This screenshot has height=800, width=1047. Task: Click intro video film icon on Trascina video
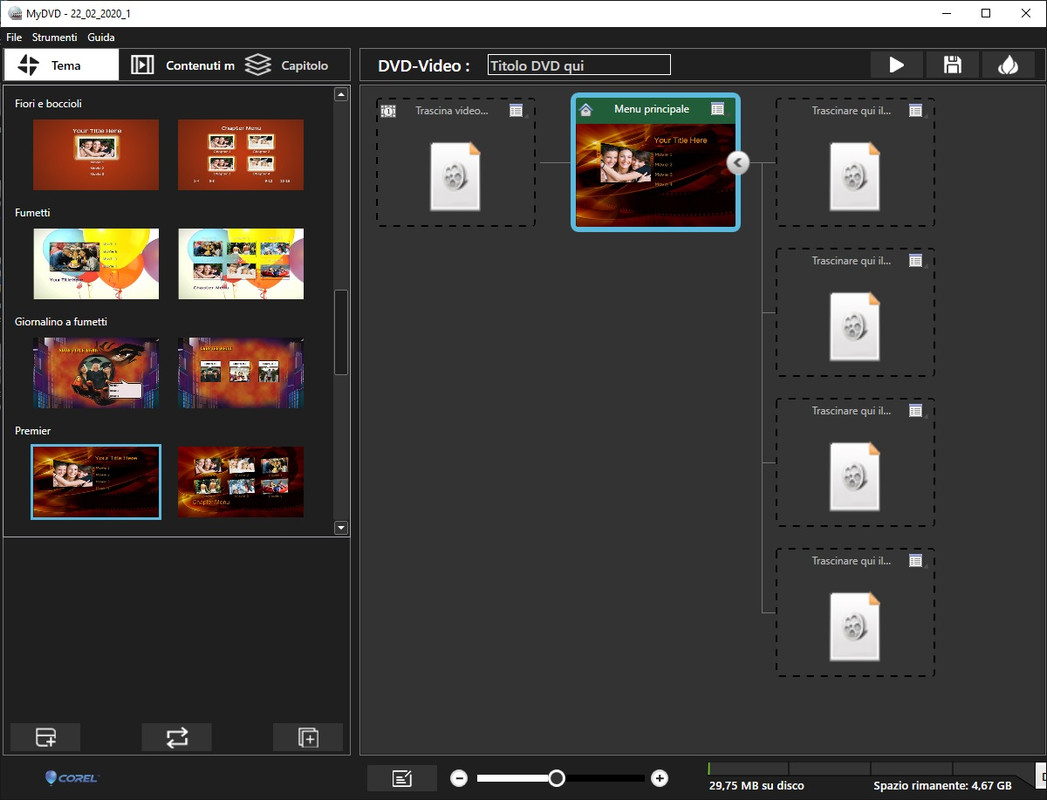click(388, 111)
